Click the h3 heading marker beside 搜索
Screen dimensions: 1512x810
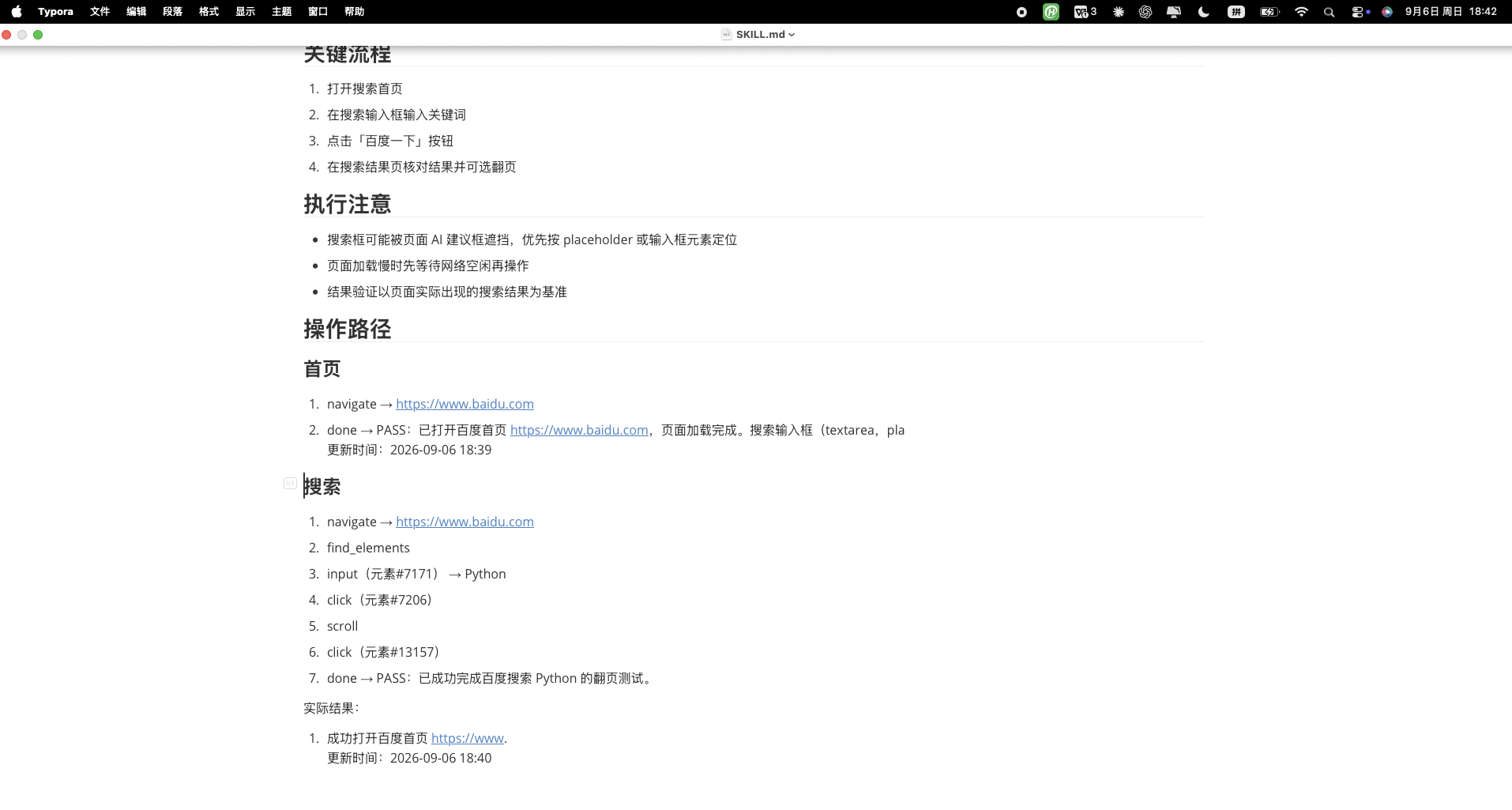(x=290, y=483)
